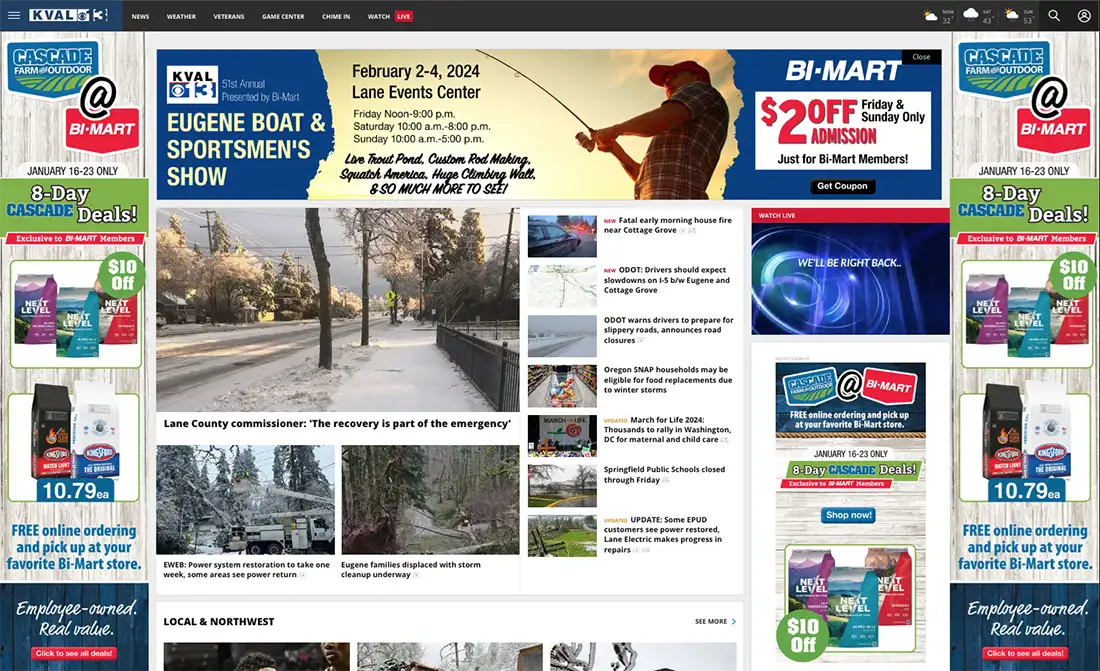Image resolution: width=1100 pixels, height=671 pixels.
Task: Open ODOT I-5 slowdowns story link
Action: pyautogui.click(x=666, y=279)
